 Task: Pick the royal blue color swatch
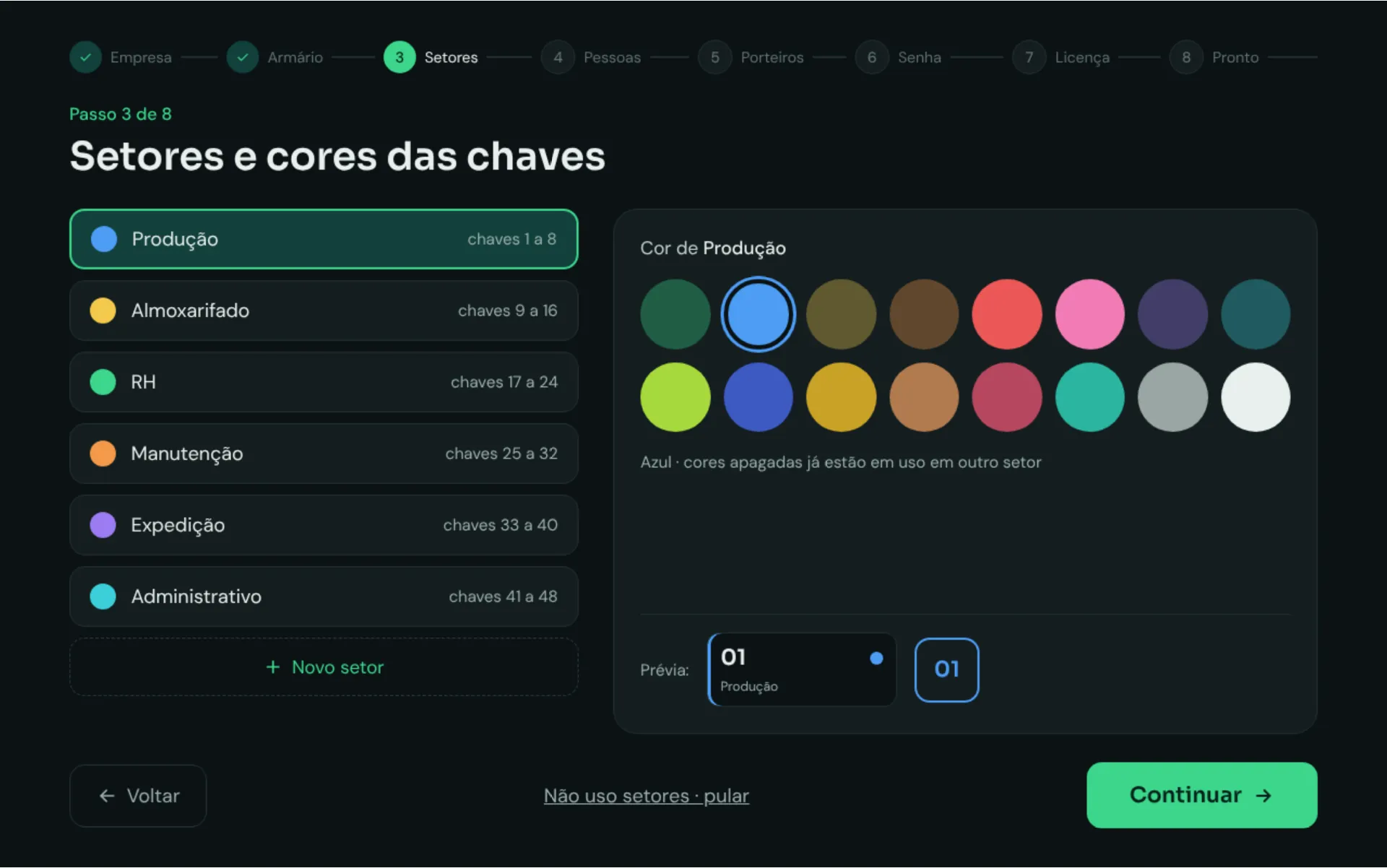758,397
